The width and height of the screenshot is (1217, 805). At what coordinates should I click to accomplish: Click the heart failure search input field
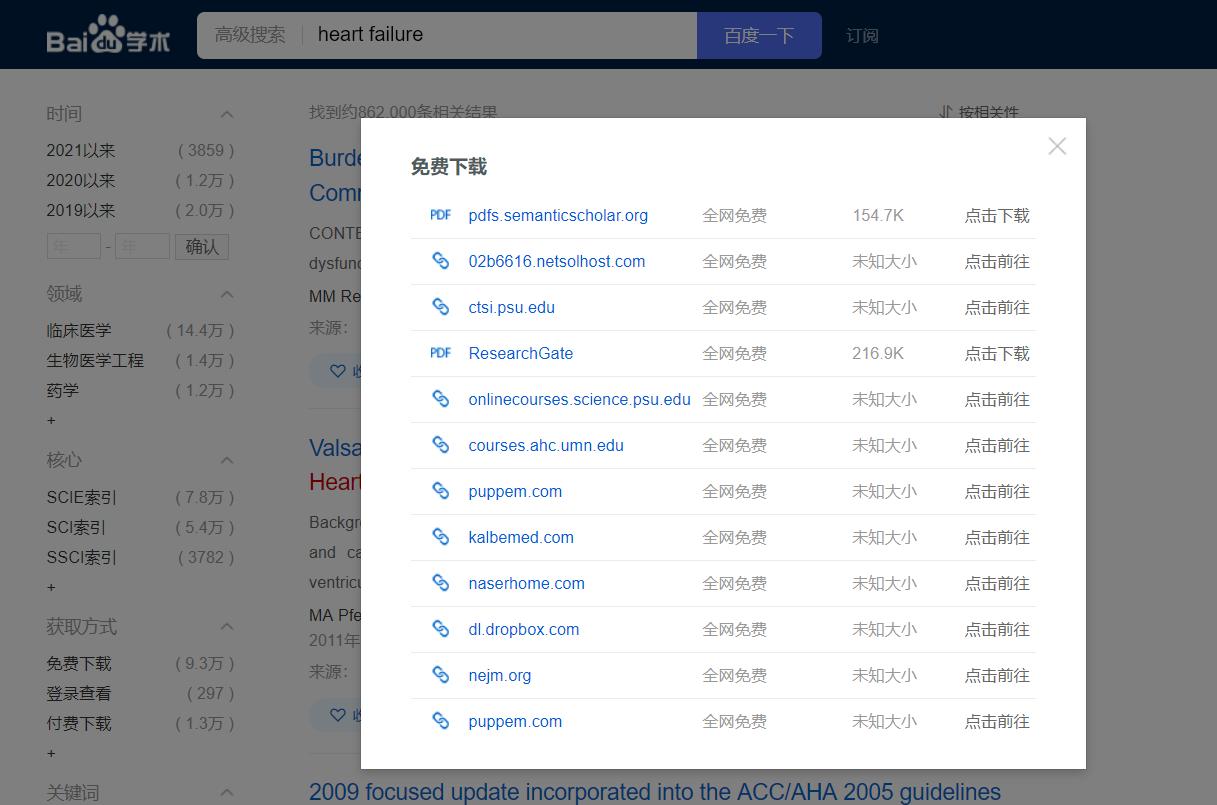tap(500, 35)
